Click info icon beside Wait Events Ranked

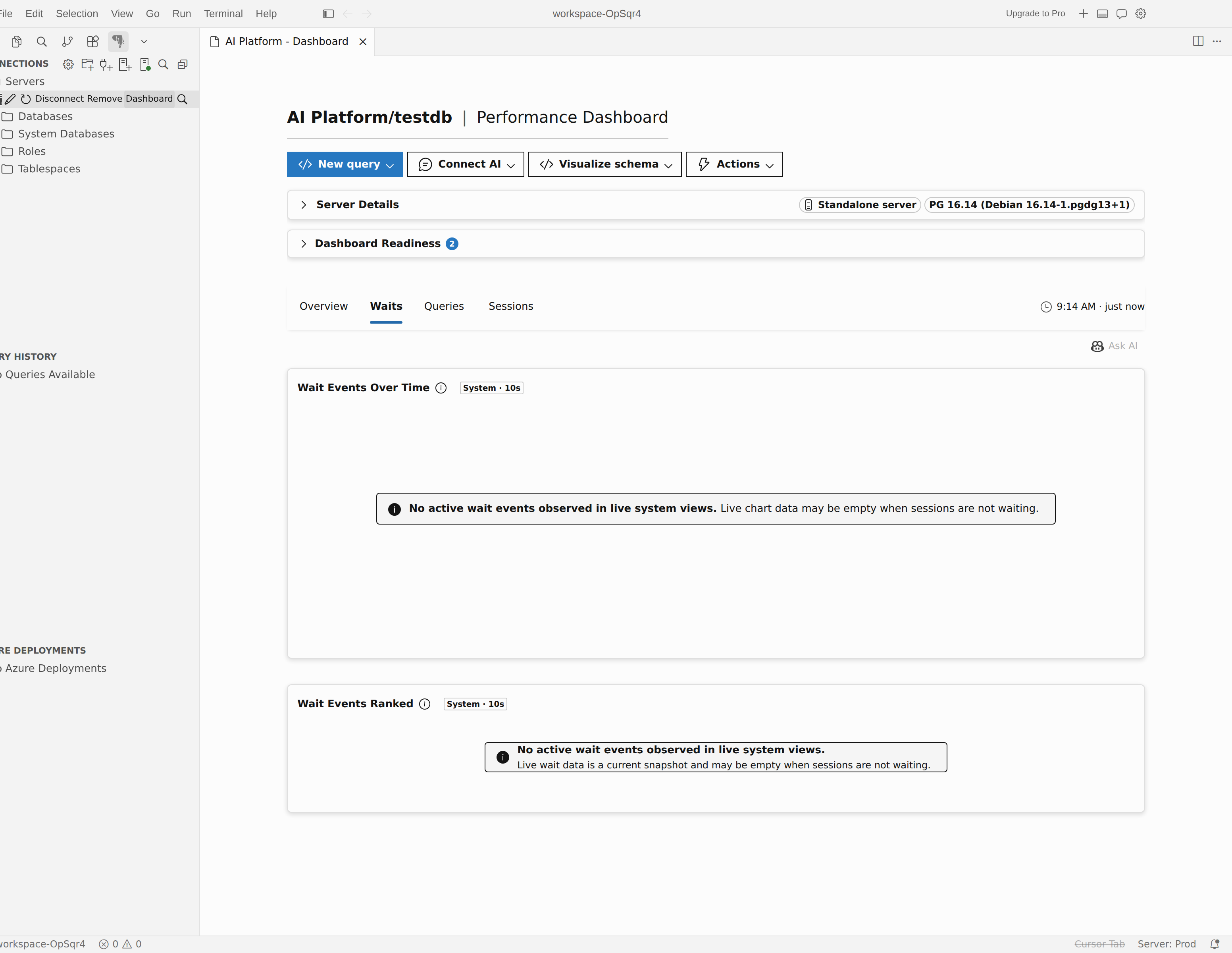(x=425, y=704)
